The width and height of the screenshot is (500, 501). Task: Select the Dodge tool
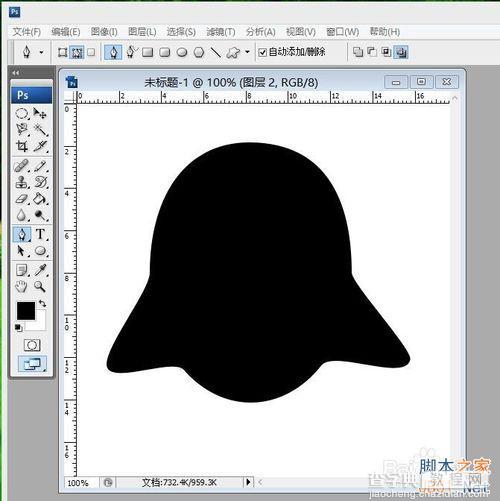[40, 215]
